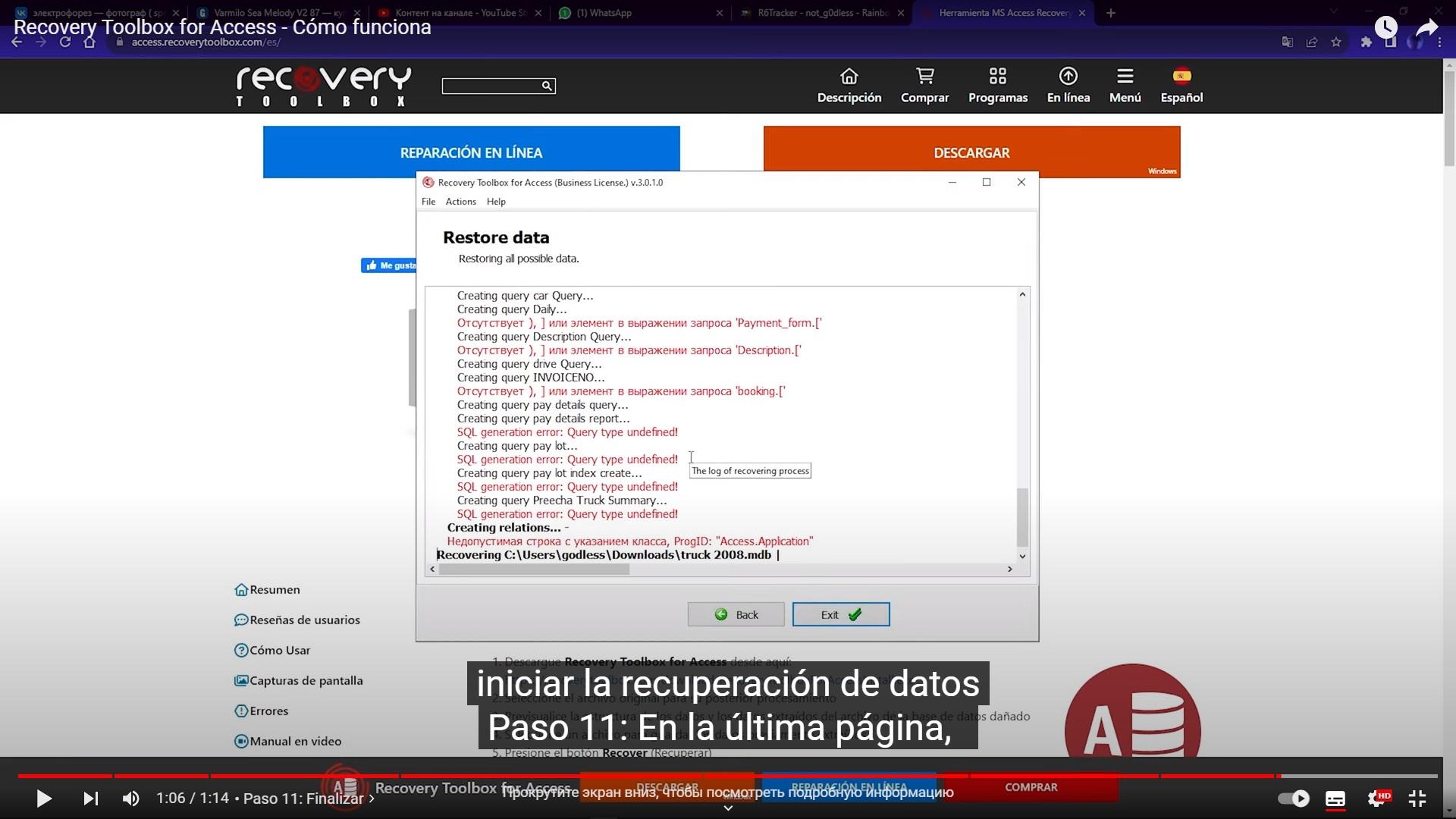Screen dimensions: 1456x819
Task: Go to Resumen sidebar link
Action: pyautogui.click(x=268, y=589)
